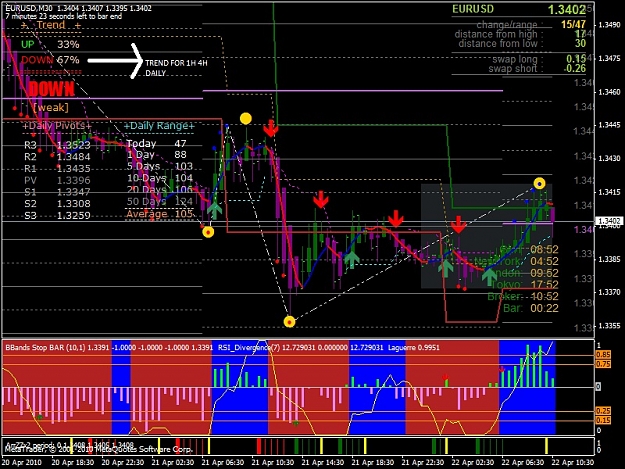This screenshot has height=469, width=625.
Task: Click the Bar 00:22 countdown entry
Action: click(531, 308)
